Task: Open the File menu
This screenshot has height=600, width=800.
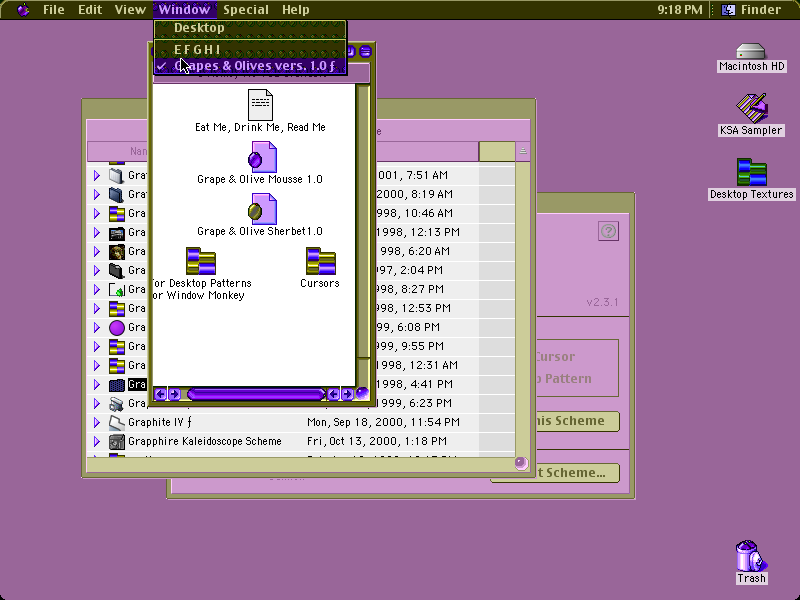Action: pyautogui.click(x=54, y=9)
